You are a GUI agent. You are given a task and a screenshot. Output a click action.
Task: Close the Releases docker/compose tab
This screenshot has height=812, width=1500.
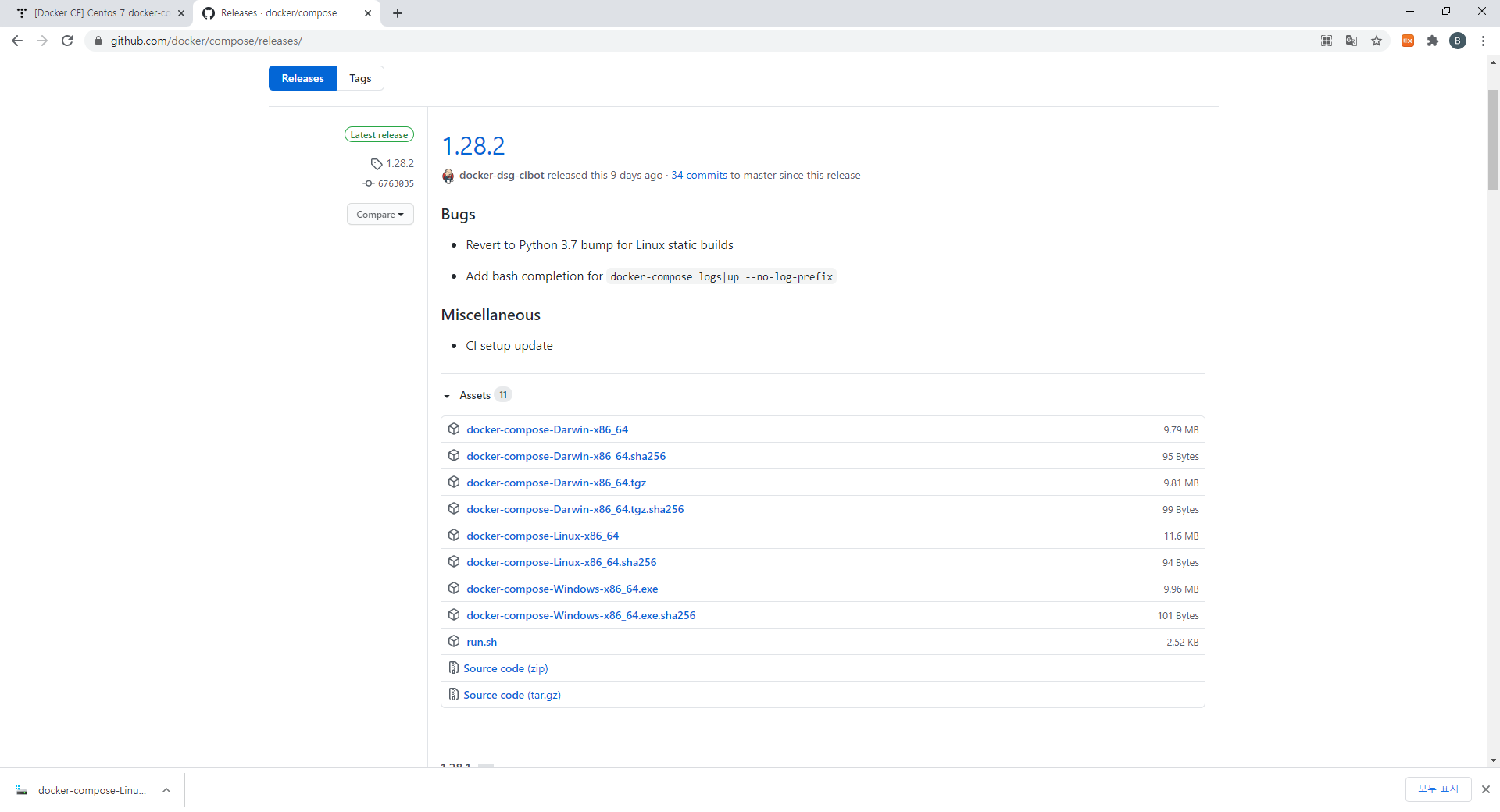pos(368,13)
